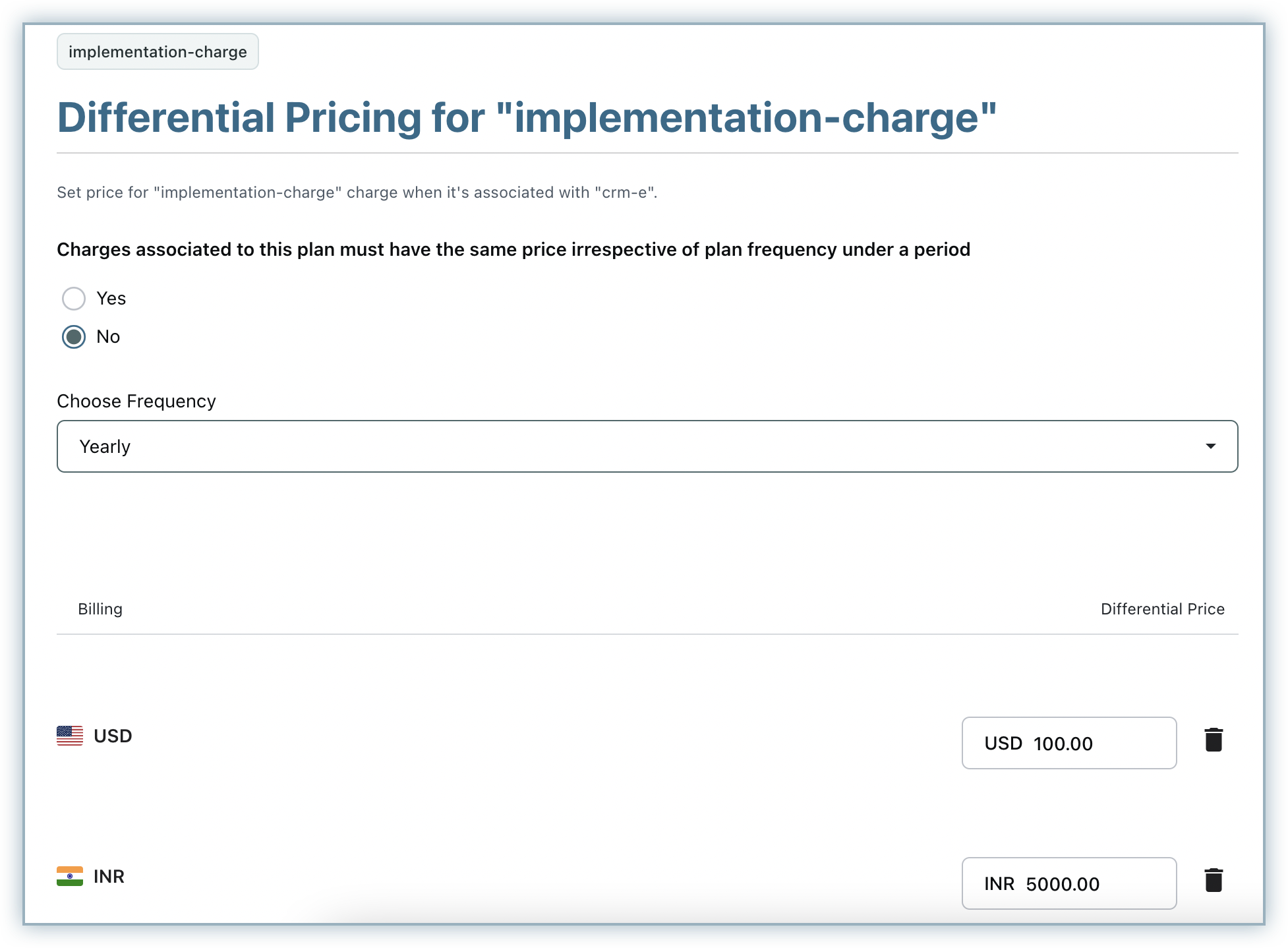The image size is (1288, 948).
Task: Delete the USD differential price row
Action: [1213, 740]
